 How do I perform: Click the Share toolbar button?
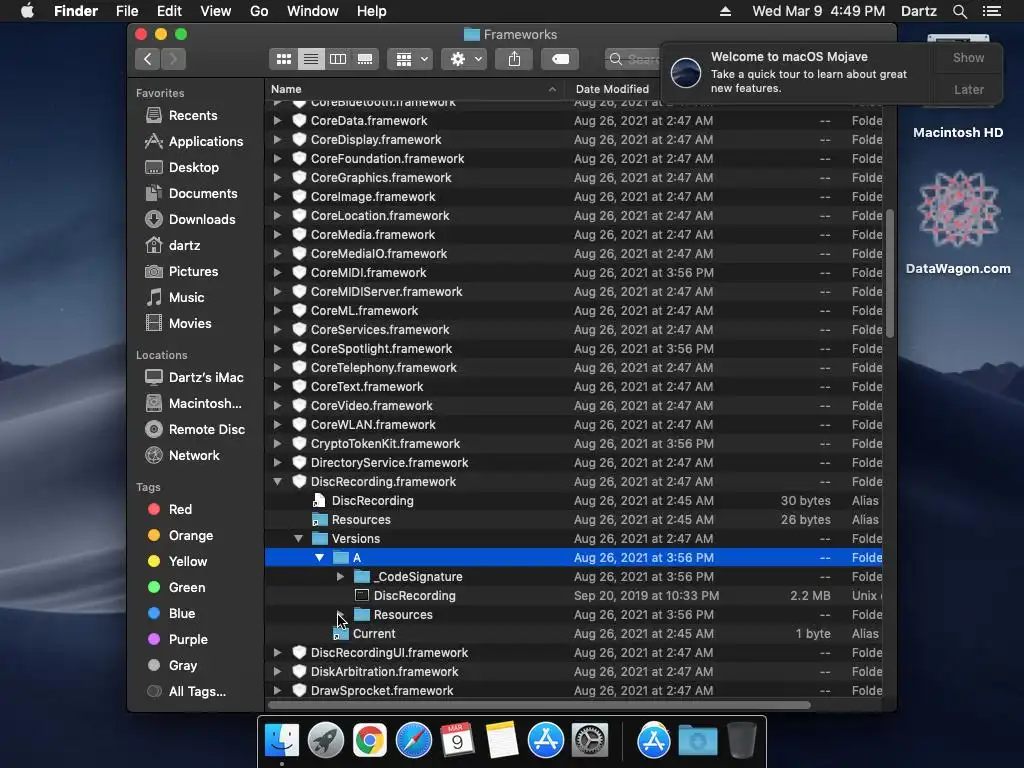click(515, 59)
